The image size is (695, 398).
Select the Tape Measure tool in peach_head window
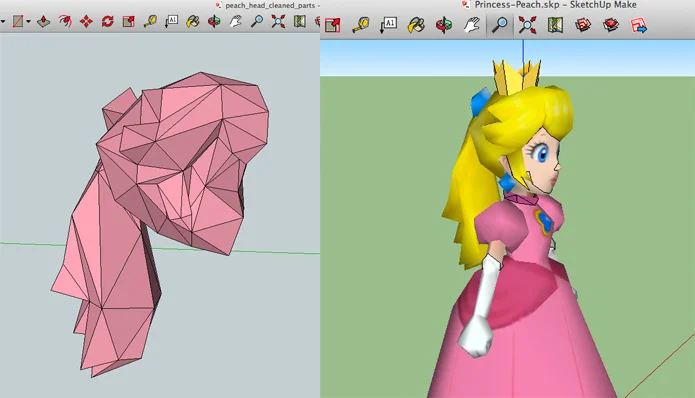pos(150,21)
